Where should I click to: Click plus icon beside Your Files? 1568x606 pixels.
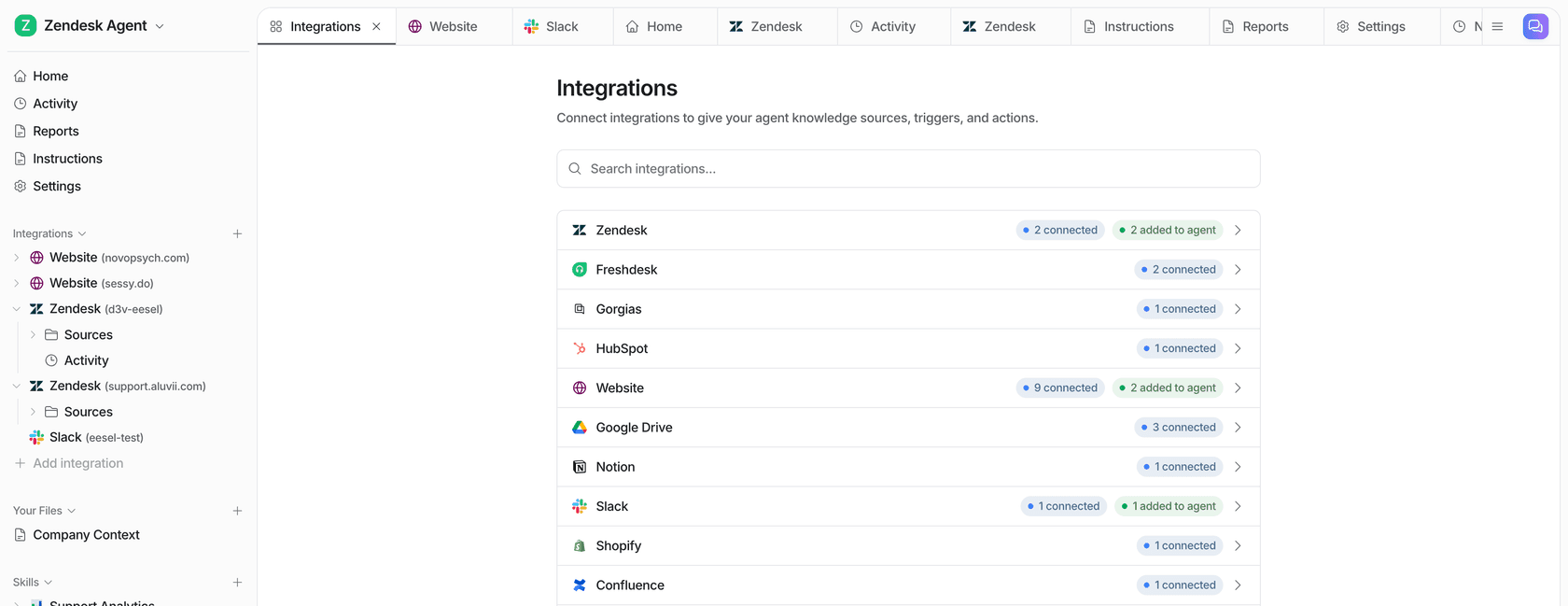click(237, 511)
